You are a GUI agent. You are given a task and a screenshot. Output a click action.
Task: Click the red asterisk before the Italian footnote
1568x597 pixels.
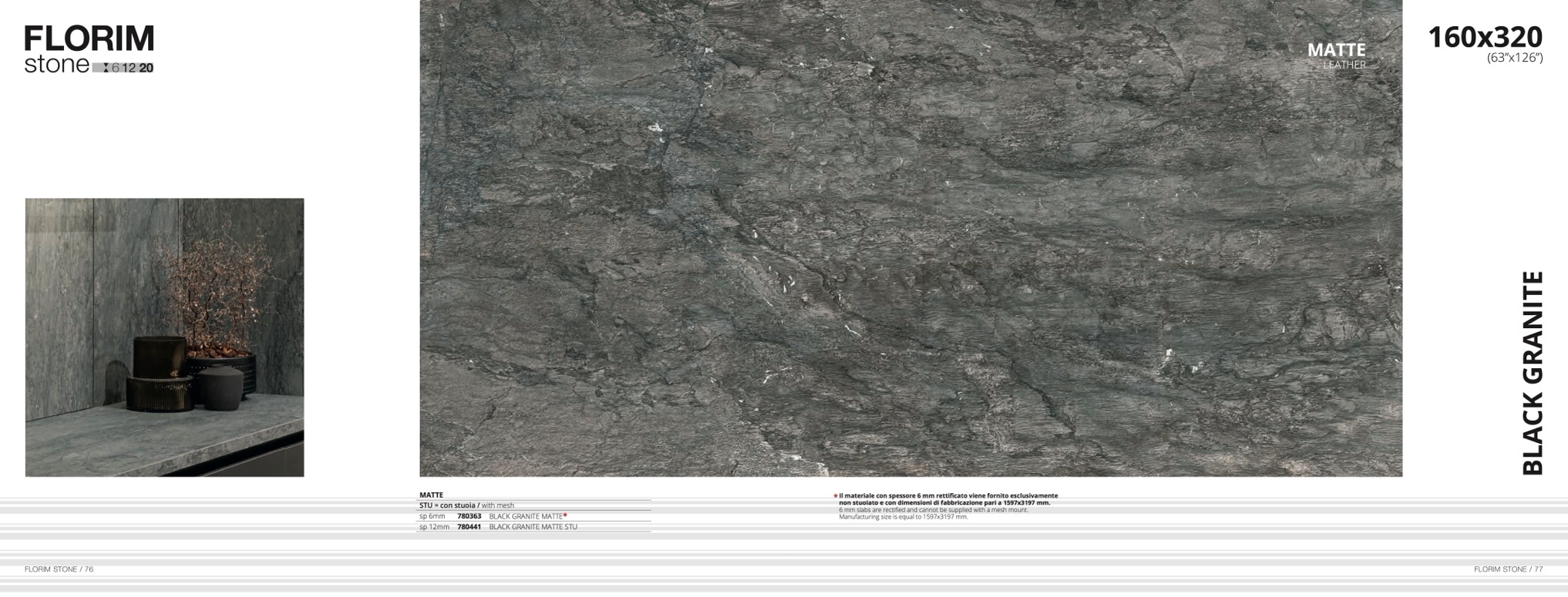point(835,496)
